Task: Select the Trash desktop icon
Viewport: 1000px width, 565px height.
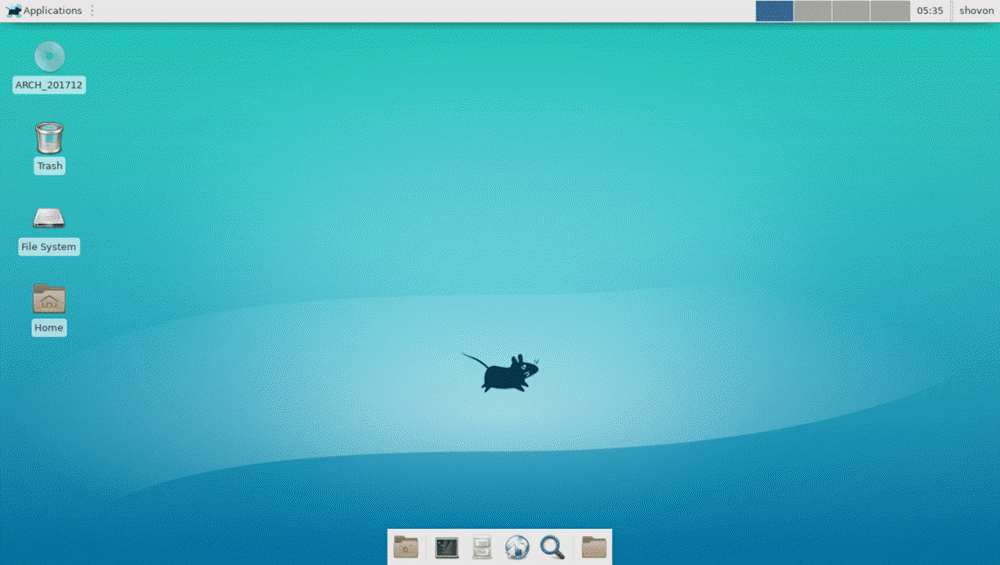Action: coord(49,138)
